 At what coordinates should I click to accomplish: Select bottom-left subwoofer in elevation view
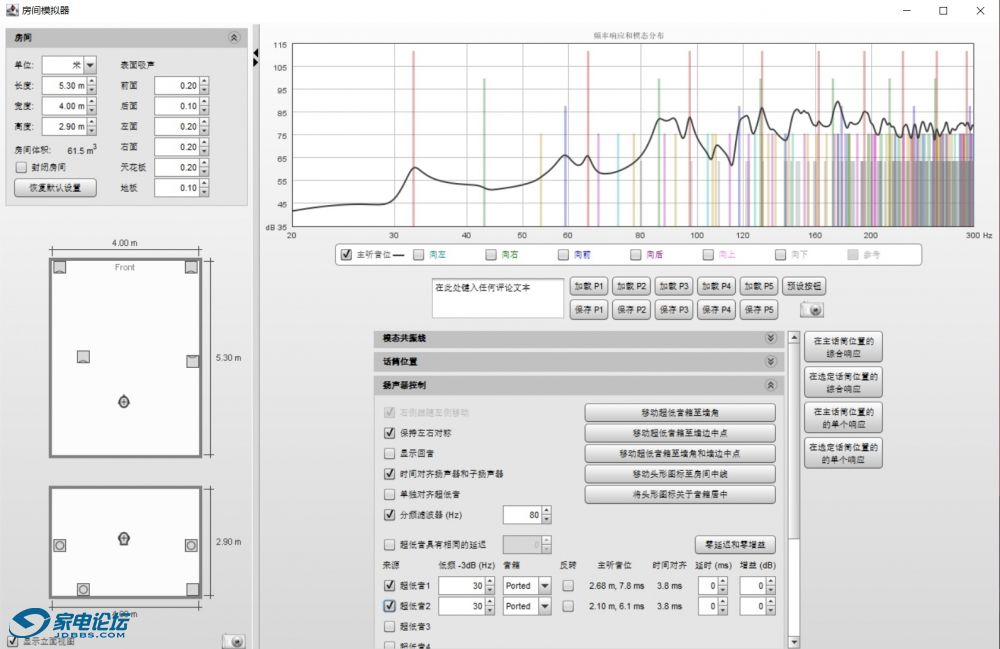coord(83,589)
